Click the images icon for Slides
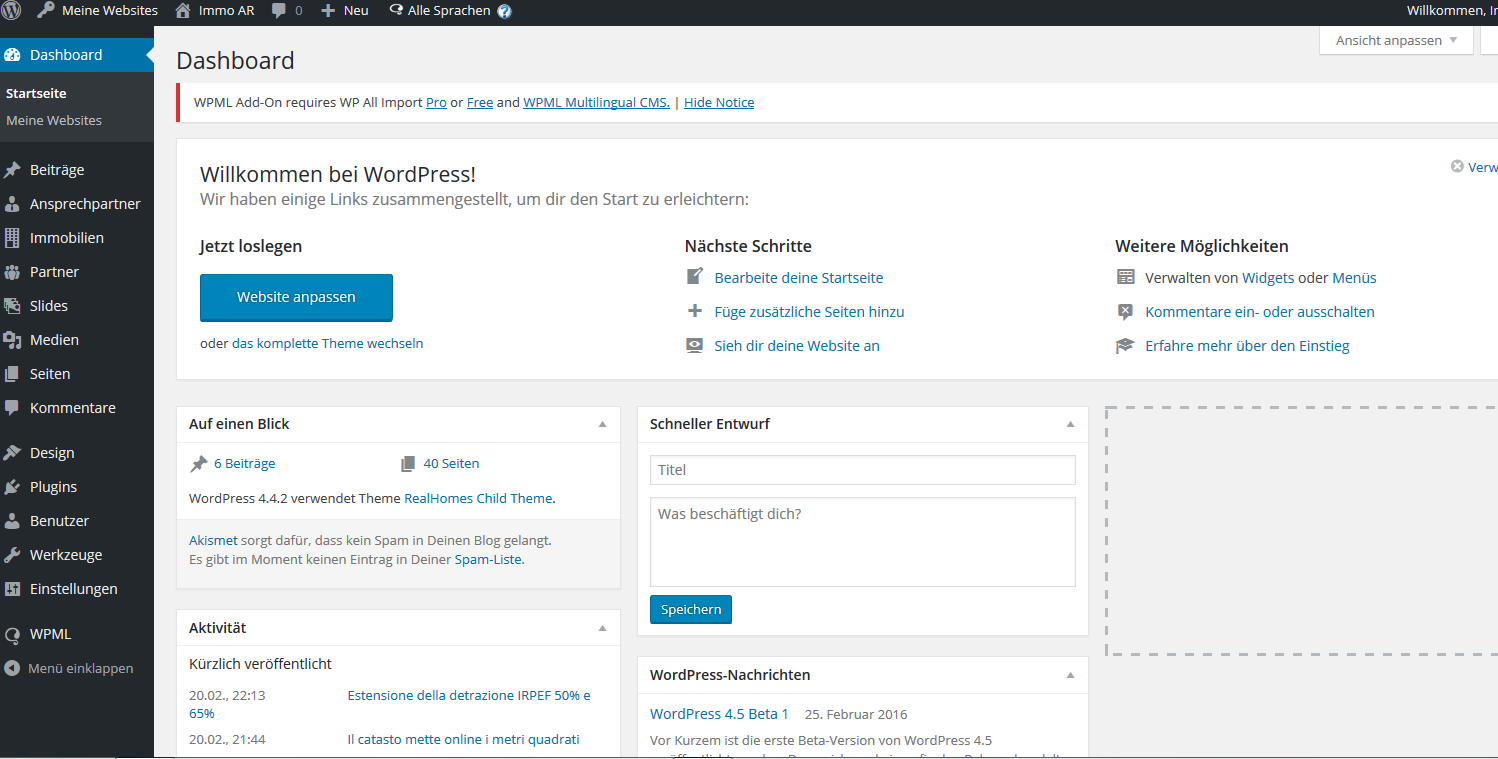Screen dimensions: 1498x759 [x=12, y=306]
